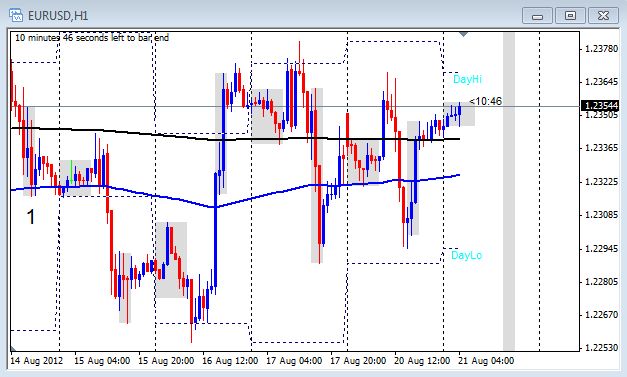Click the 1.22530 level on price scale

point(601,347)
